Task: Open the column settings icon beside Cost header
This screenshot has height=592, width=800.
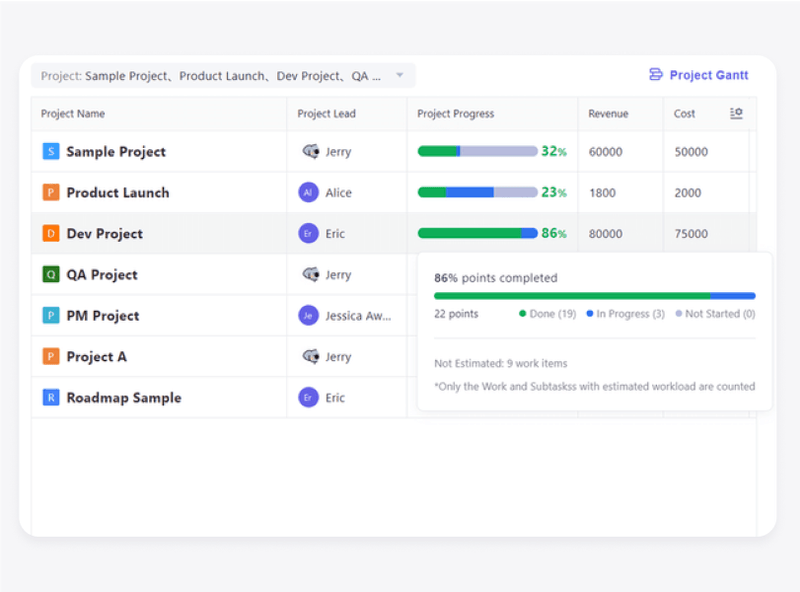Action: 736,113
